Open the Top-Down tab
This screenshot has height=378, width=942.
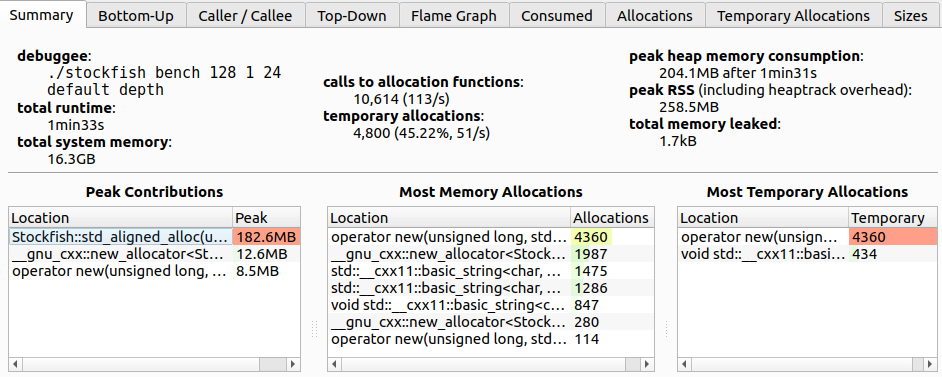[x=352, y=16]
